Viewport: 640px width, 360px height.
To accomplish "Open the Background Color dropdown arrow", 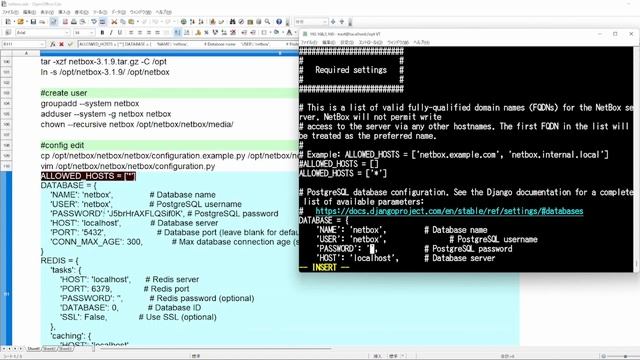I will tap(282, 33).
